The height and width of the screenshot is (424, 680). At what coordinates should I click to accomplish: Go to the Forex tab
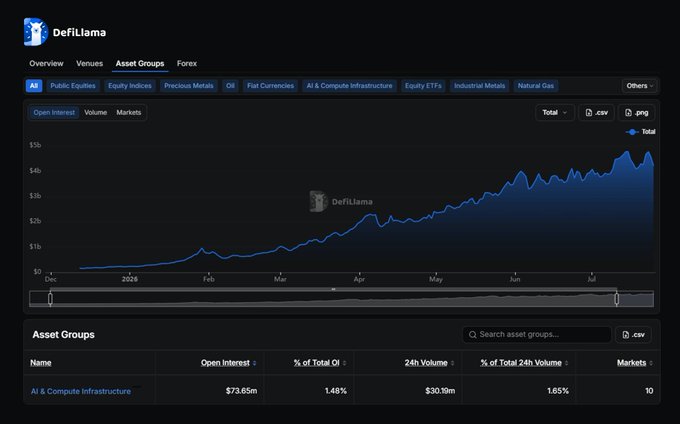(x=186, y=63)
